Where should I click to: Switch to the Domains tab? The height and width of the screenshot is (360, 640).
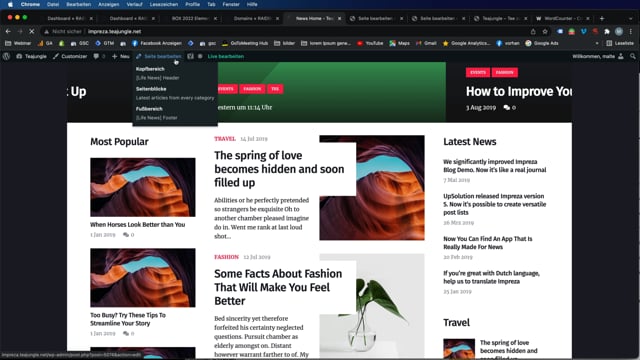click(x=253, y=18)
